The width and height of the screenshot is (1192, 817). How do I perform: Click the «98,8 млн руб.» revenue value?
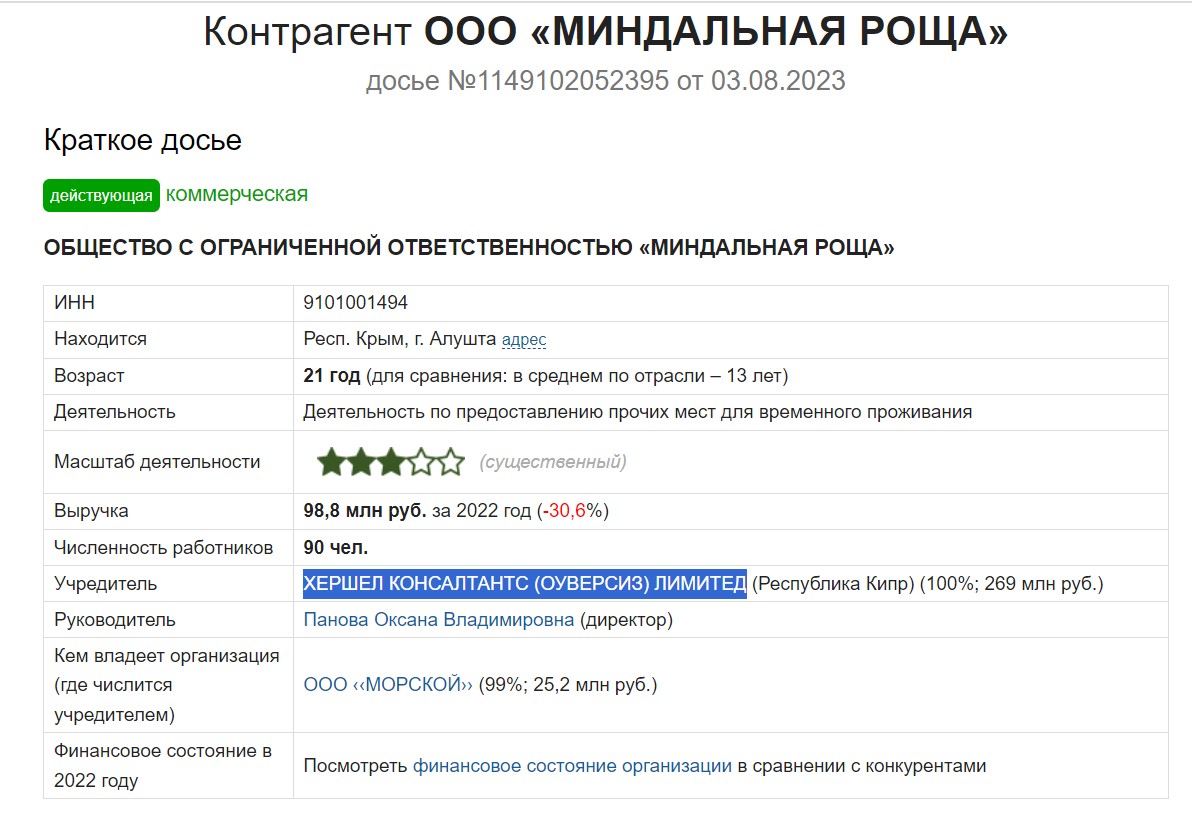coord(365,511)
